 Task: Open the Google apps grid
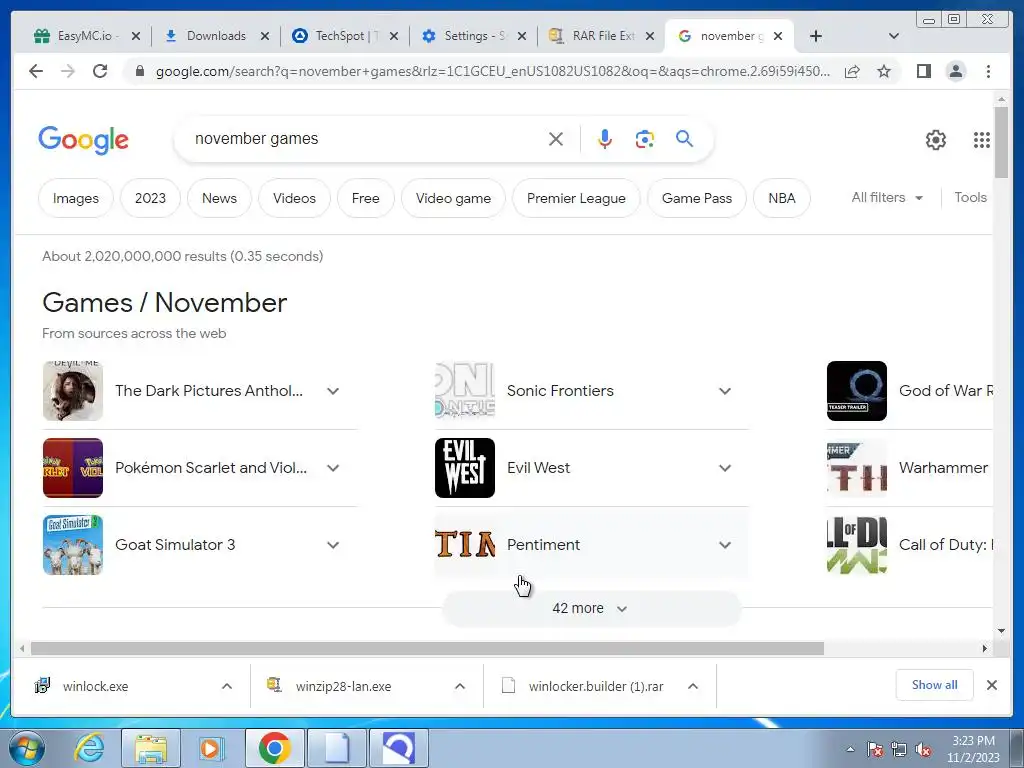pos(982,140)
